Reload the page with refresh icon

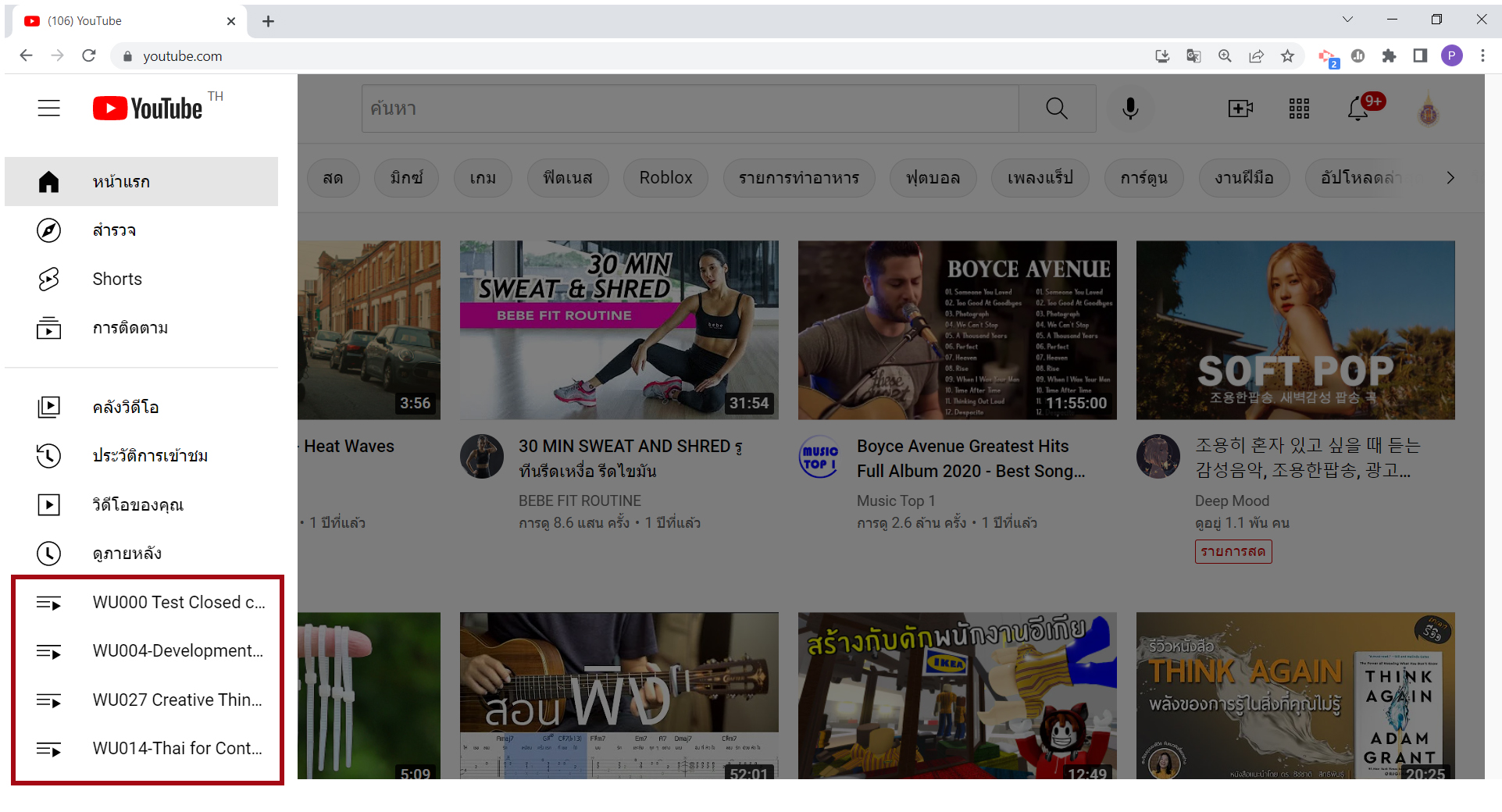click(89, 55)
